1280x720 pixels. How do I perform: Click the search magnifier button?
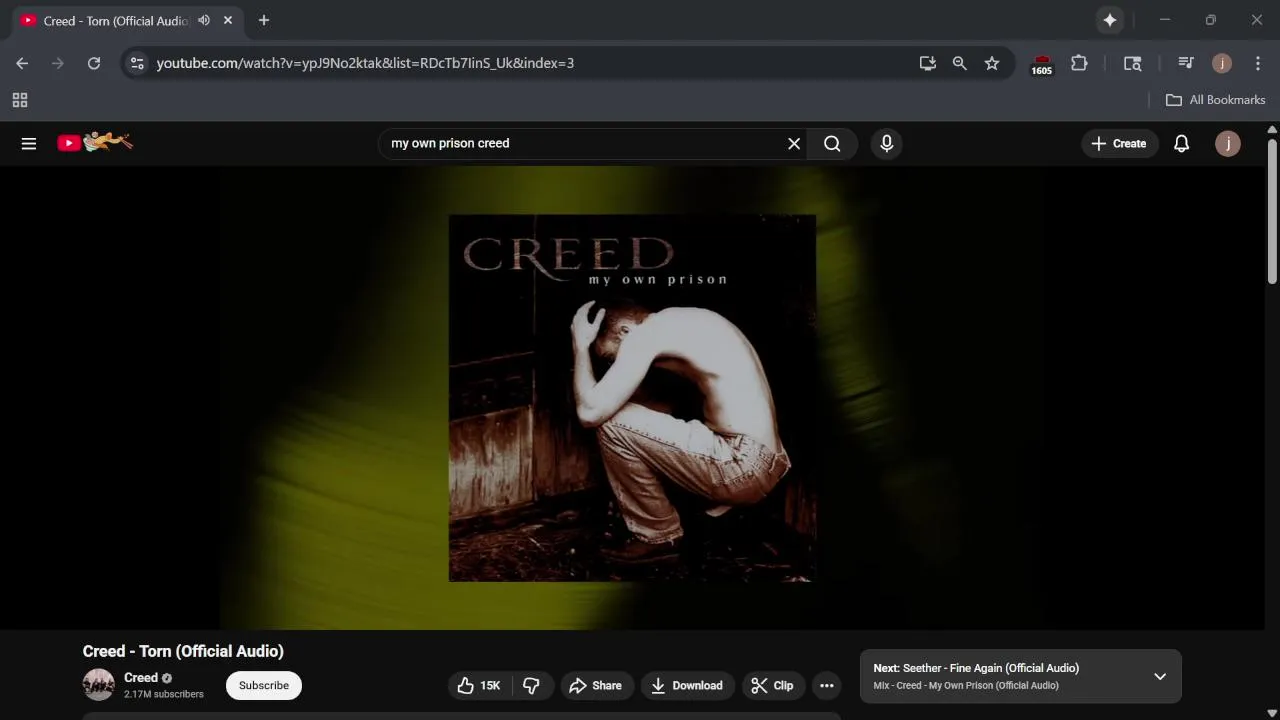(x=832, y=143)
